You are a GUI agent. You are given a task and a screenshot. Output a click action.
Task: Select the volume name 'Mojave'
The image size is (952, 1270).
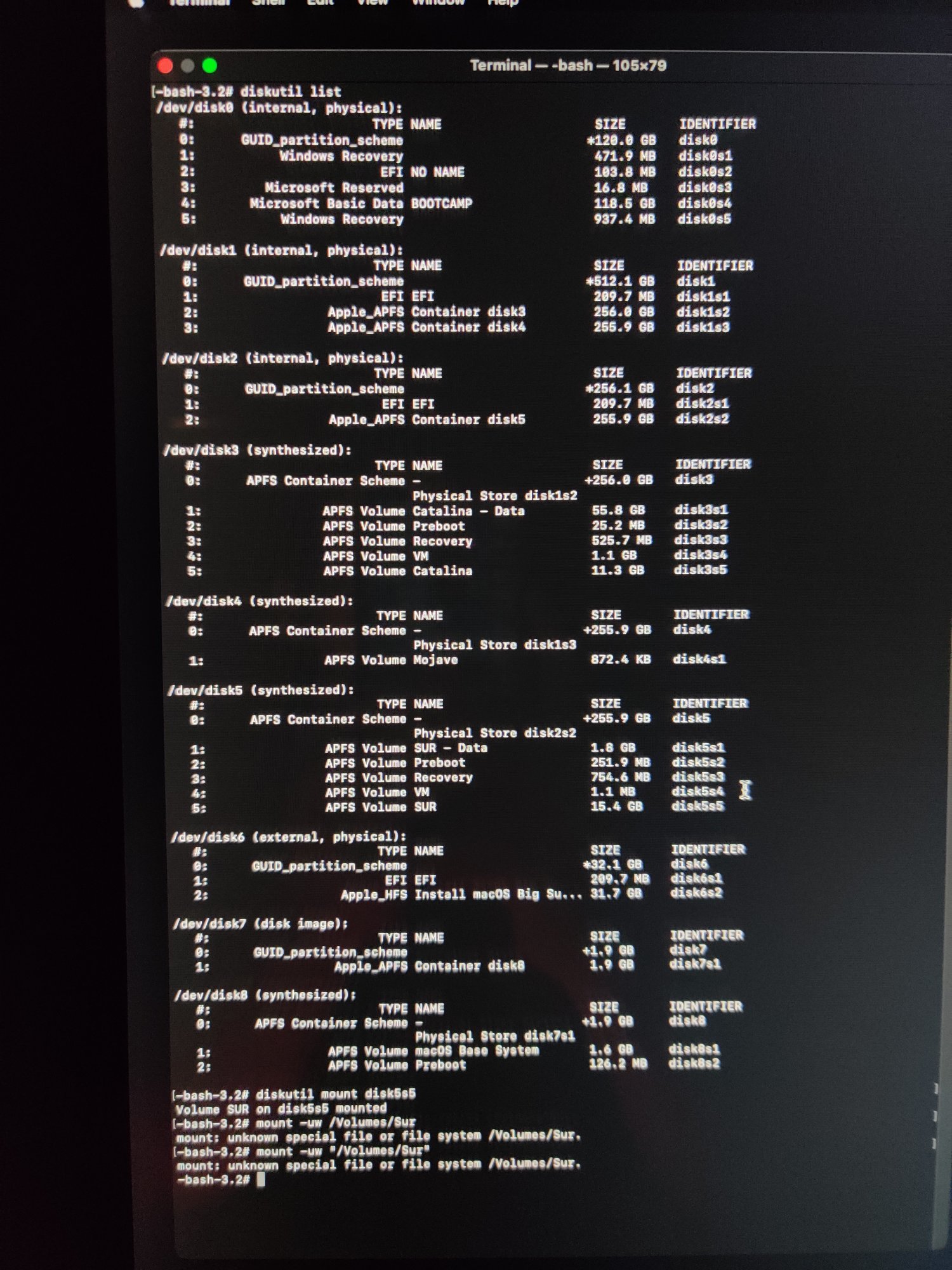tap(435, 660)
